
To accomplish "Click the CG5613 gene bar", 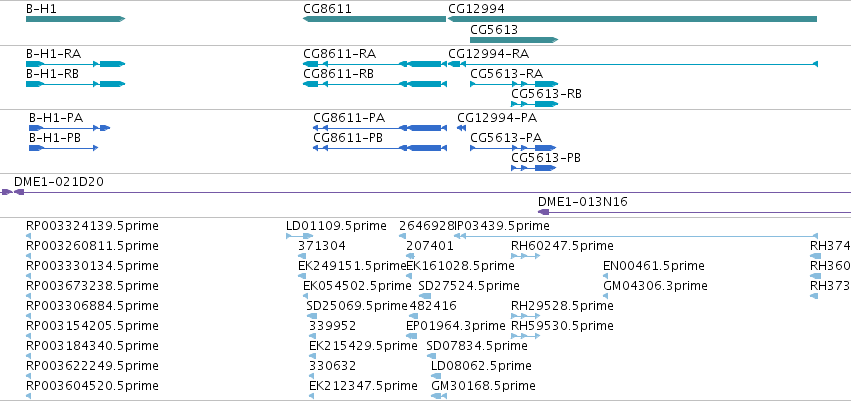I will (x=514, y=40).
